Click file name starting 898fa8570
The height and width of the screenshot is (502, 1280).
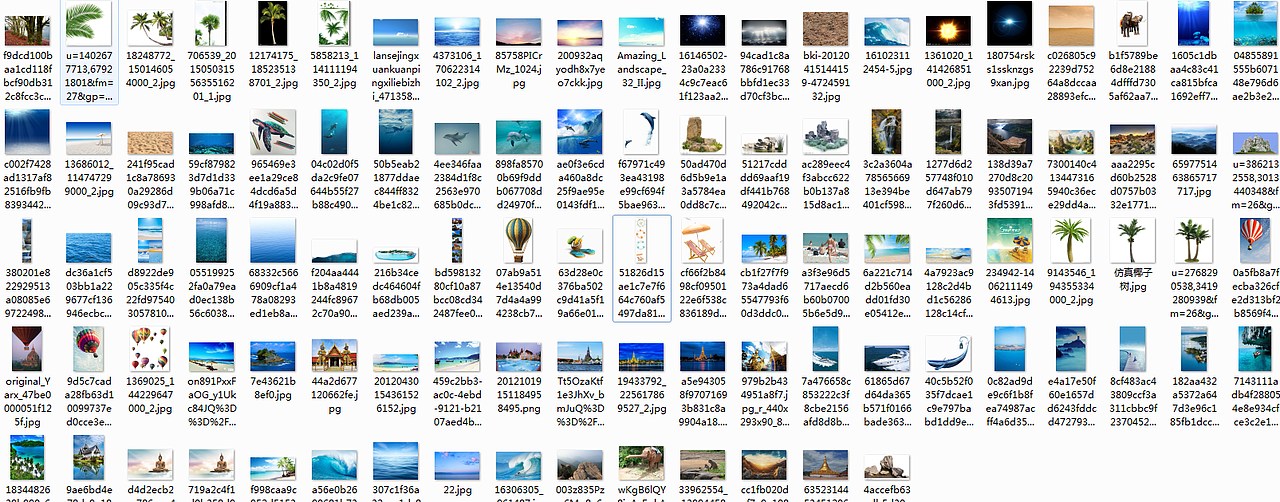click(519, 184)
